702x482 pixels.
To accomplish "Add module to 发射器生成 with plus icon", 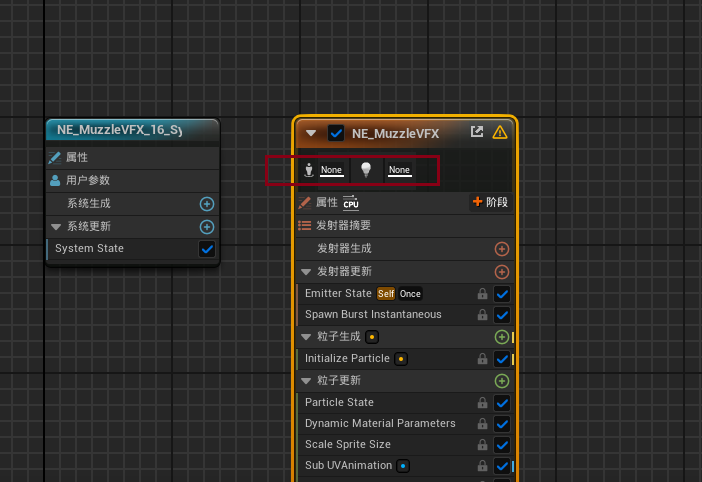I will click(501, 249).
